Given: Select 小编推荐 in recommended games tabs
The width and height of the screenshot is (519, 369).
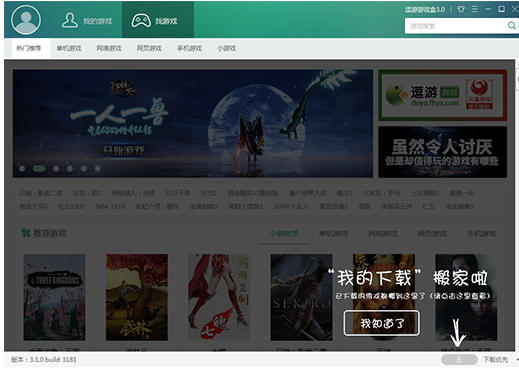Looking at the screenshot, I should 284,234.
